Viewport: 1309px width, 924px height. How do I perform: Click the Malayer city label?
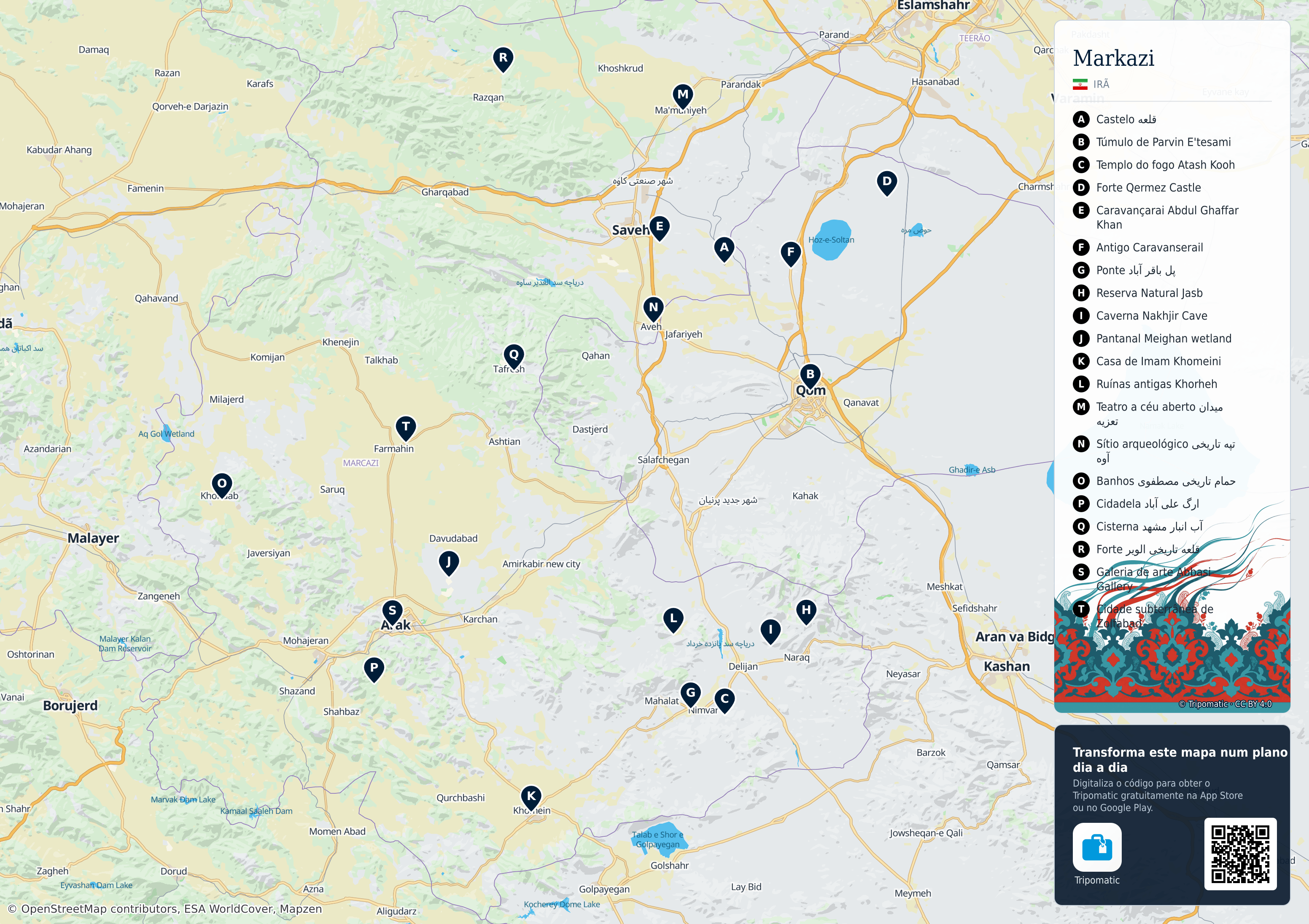[94, 538]
